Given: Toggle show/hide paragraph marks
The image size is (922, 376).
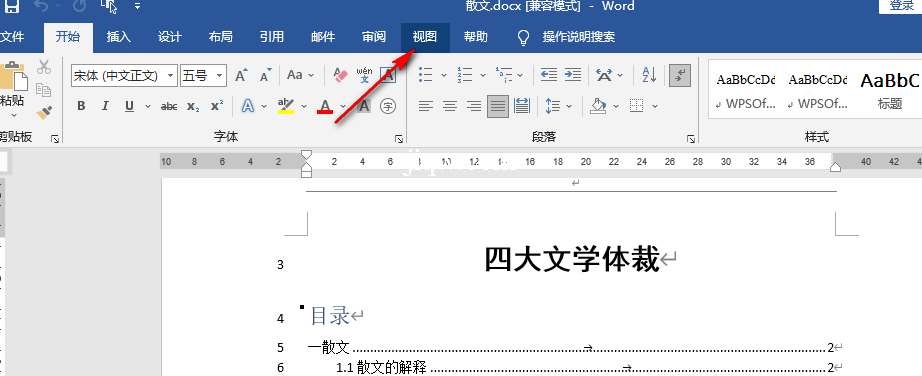Looking at the screenshot, I should [x=680, y=75].
